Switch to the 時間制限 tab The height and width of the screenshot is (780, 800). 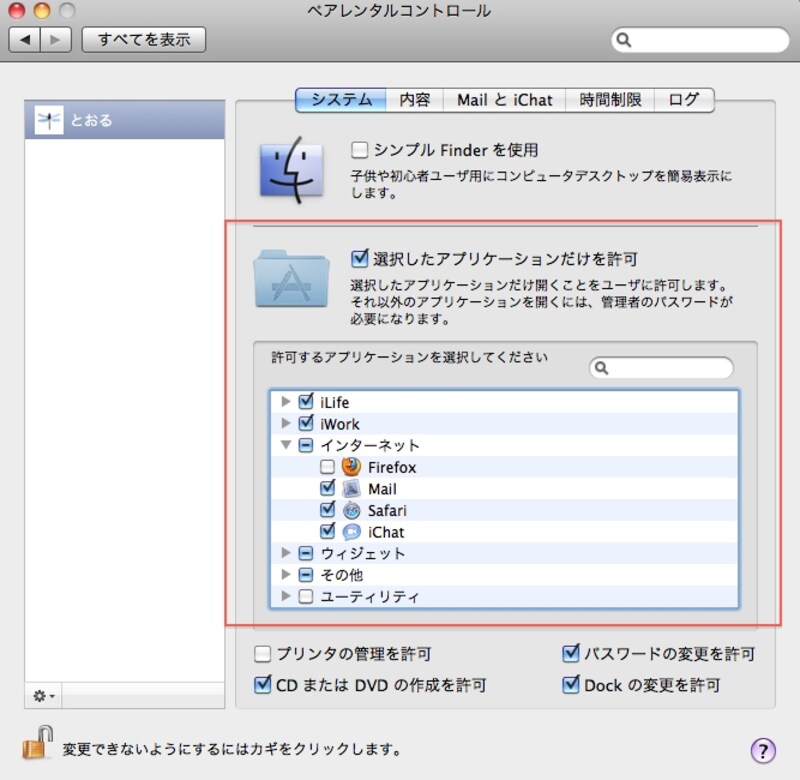click(x=609, y=99)
